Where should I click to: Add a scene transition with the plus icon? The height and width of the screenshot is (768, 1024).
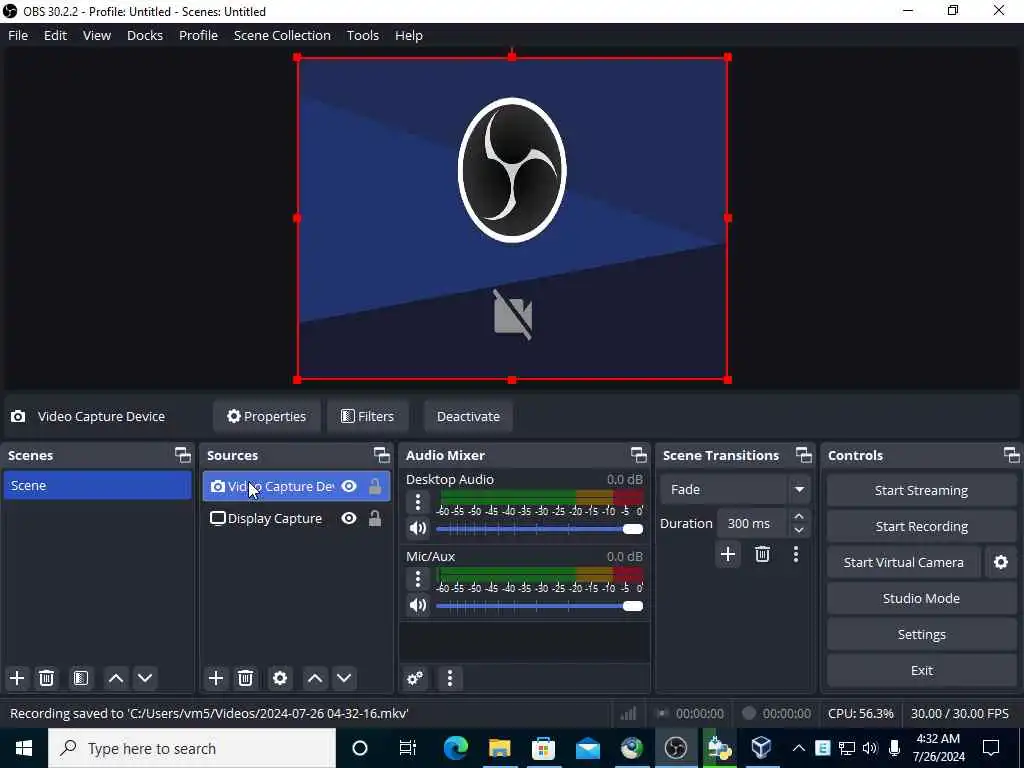tap(728, 554)
